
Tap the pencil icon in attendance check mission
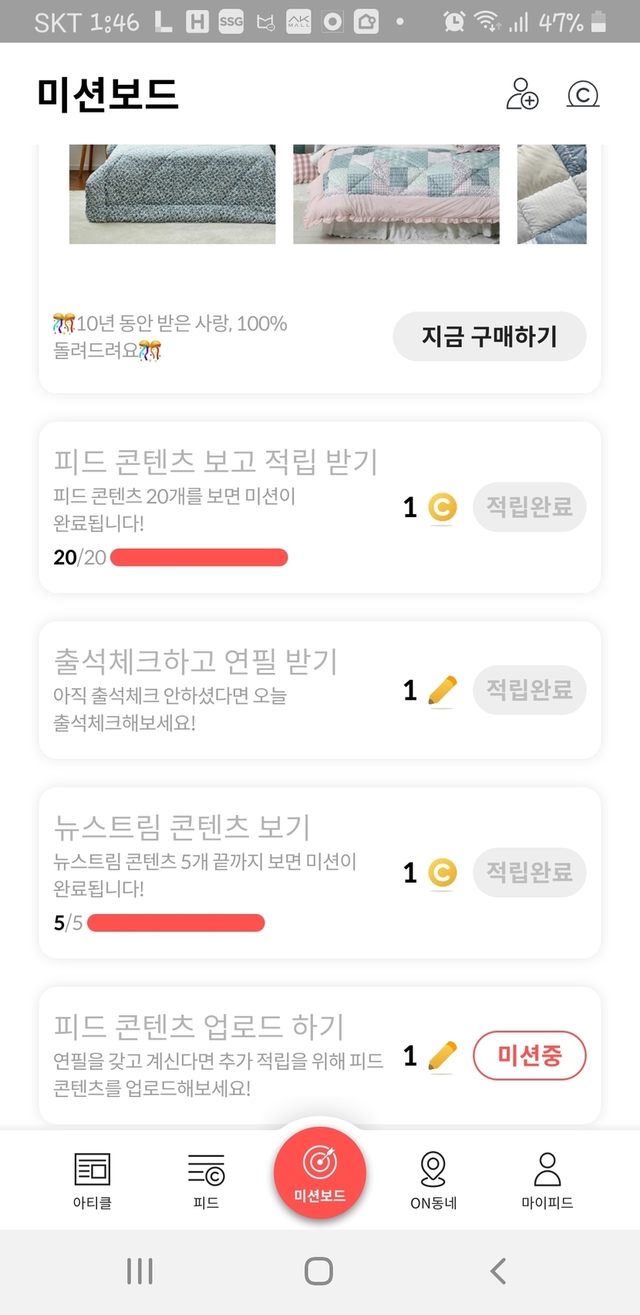pos(442,690)
